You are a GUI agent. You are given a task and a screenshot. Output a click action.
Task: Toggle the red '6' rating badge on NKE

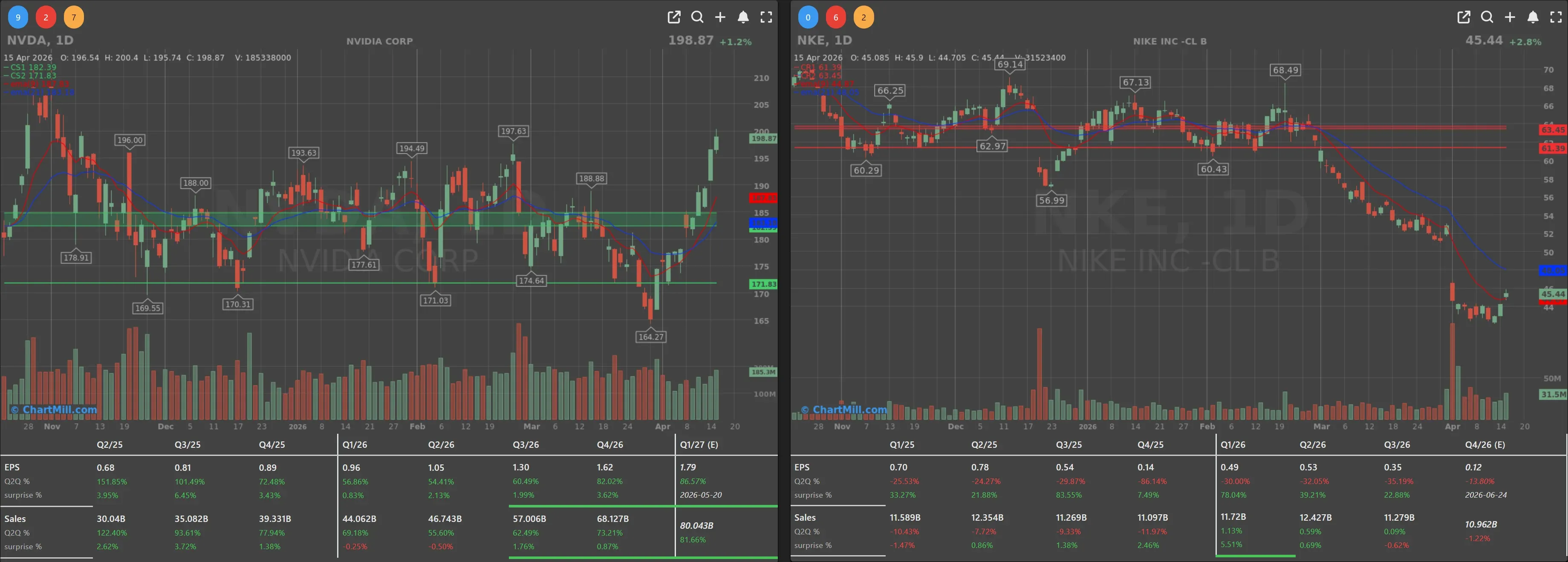836,17
